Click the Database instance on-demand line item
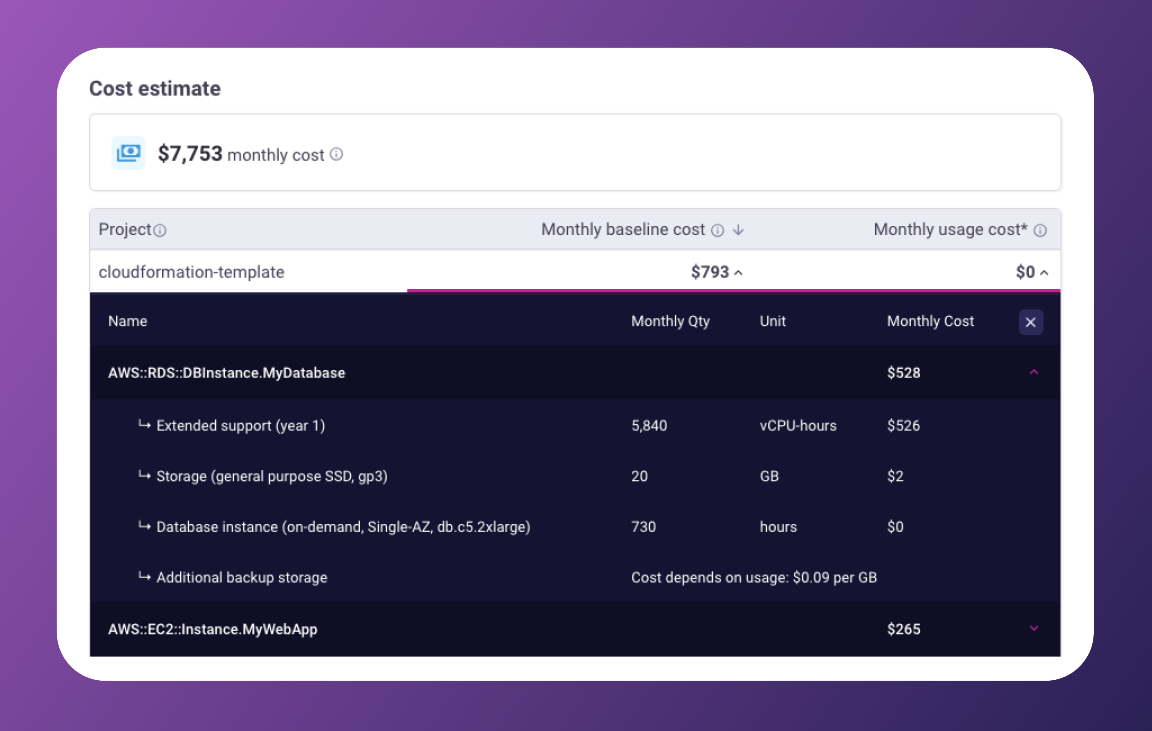This screenshot has width=1152, height=731. point(343,527)
